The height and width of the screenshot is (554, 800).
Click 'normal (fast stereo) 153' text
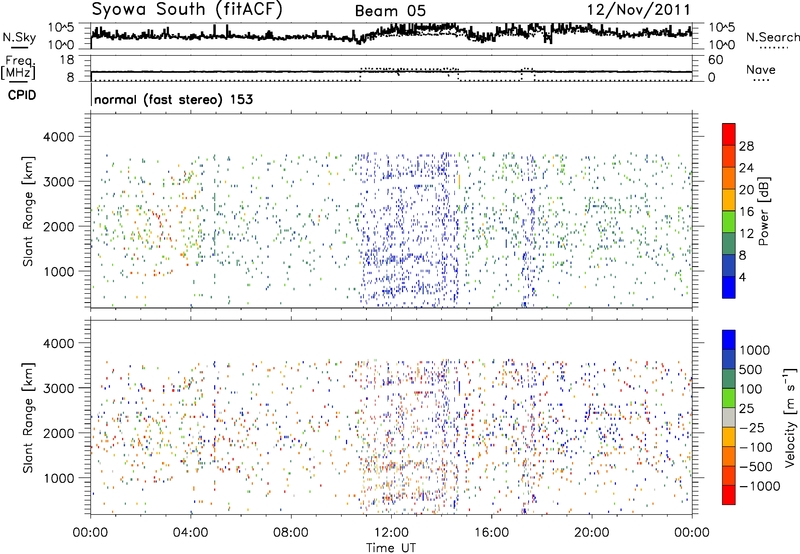[x=173, y=99]
